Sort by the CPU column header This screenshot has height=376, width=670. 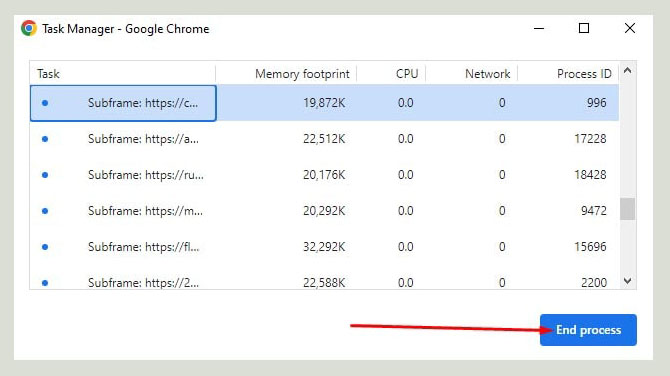coord(407,74)
